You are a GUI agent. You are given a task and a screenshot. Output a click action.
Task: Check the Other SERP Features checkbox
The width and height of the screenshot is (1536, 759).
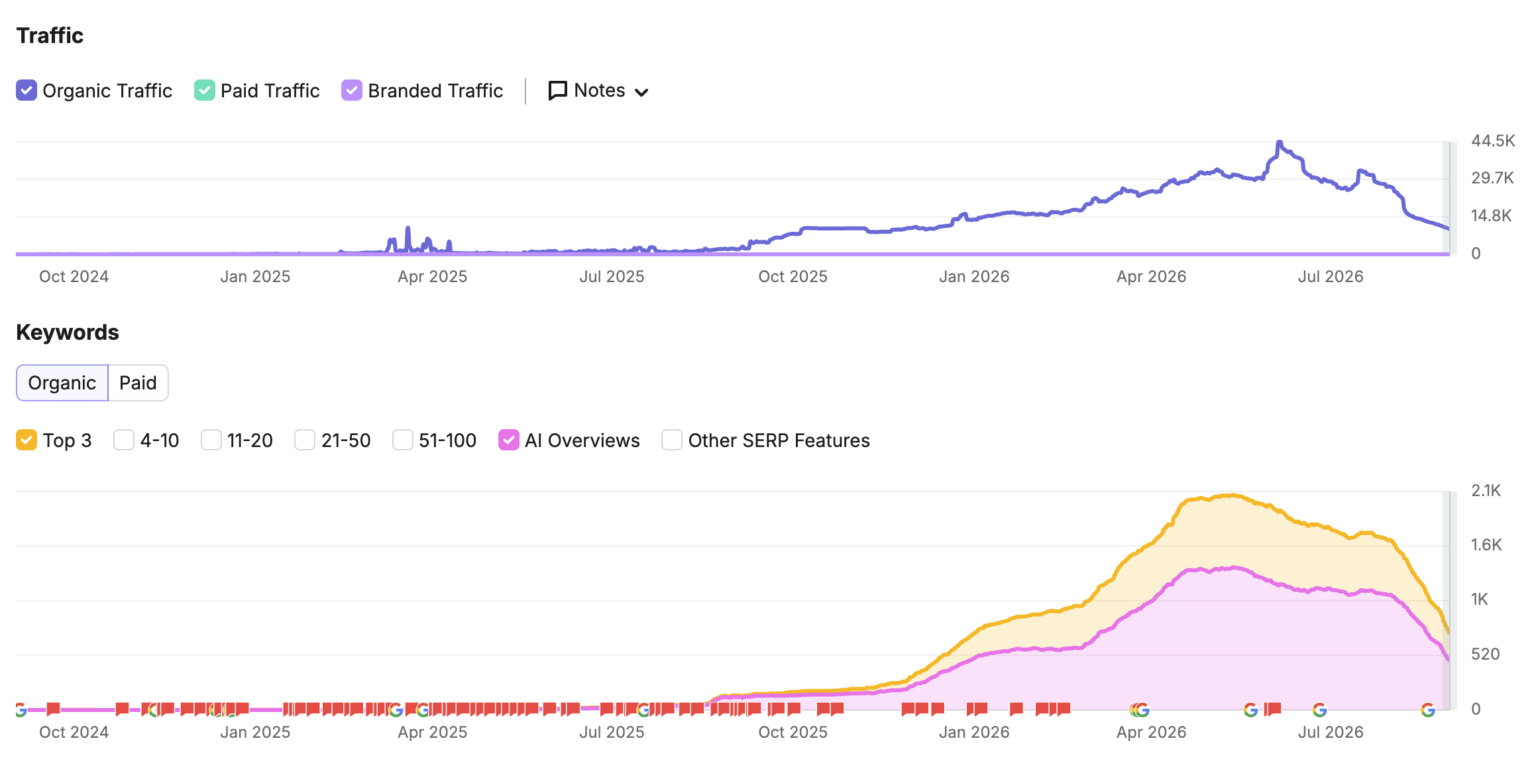coord(672,440)
